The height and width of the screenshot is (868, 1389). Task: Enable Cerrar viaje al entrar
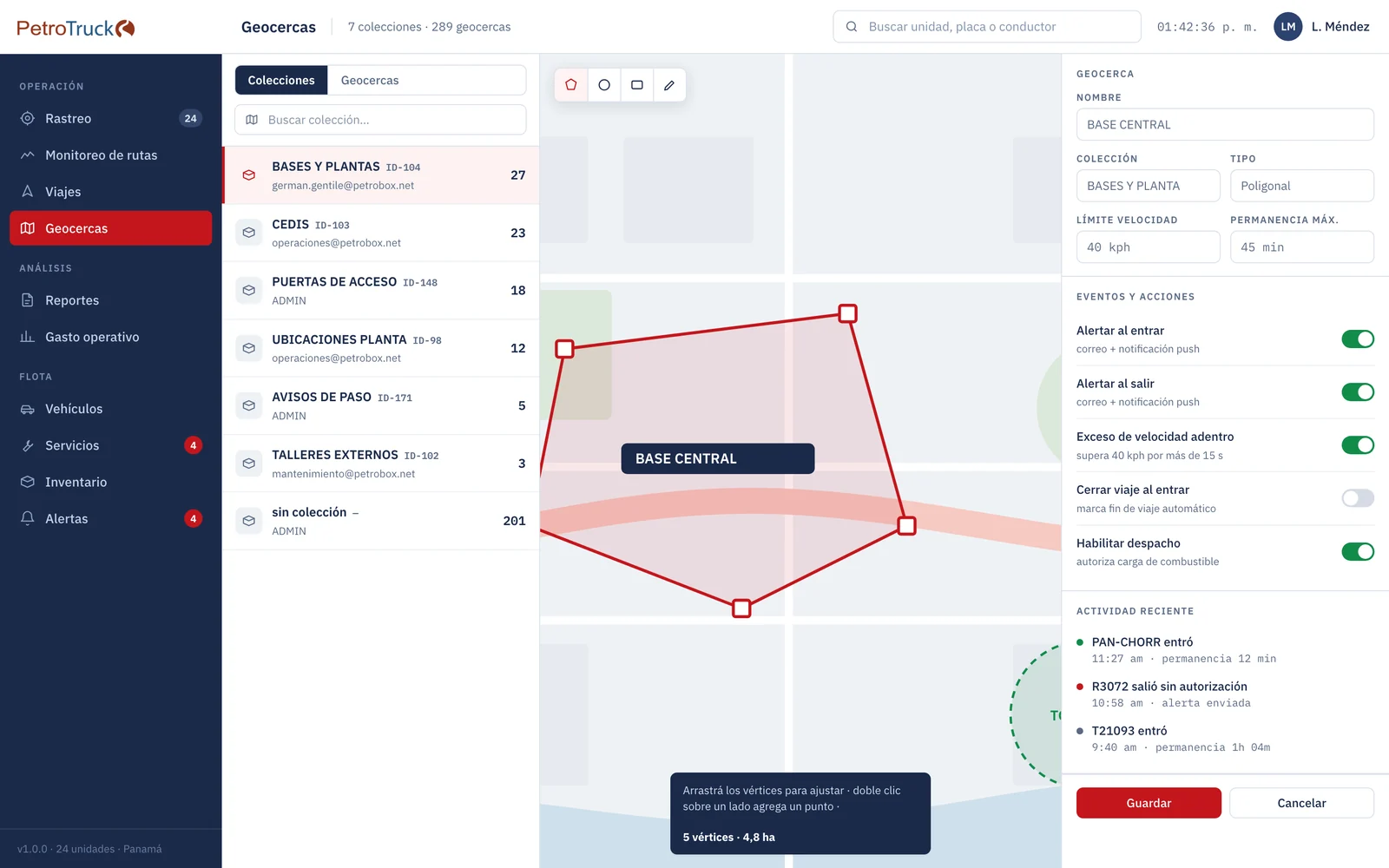pos(1358,498)
